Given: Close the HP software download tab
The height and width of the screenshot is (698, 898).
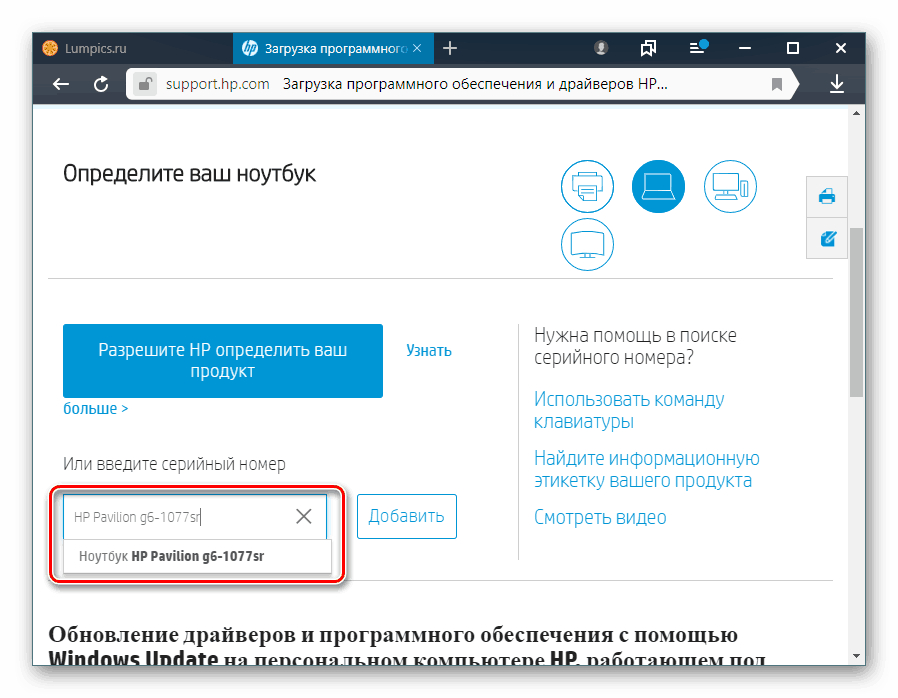Looking at the screenshot, I should tap(417, 48).
